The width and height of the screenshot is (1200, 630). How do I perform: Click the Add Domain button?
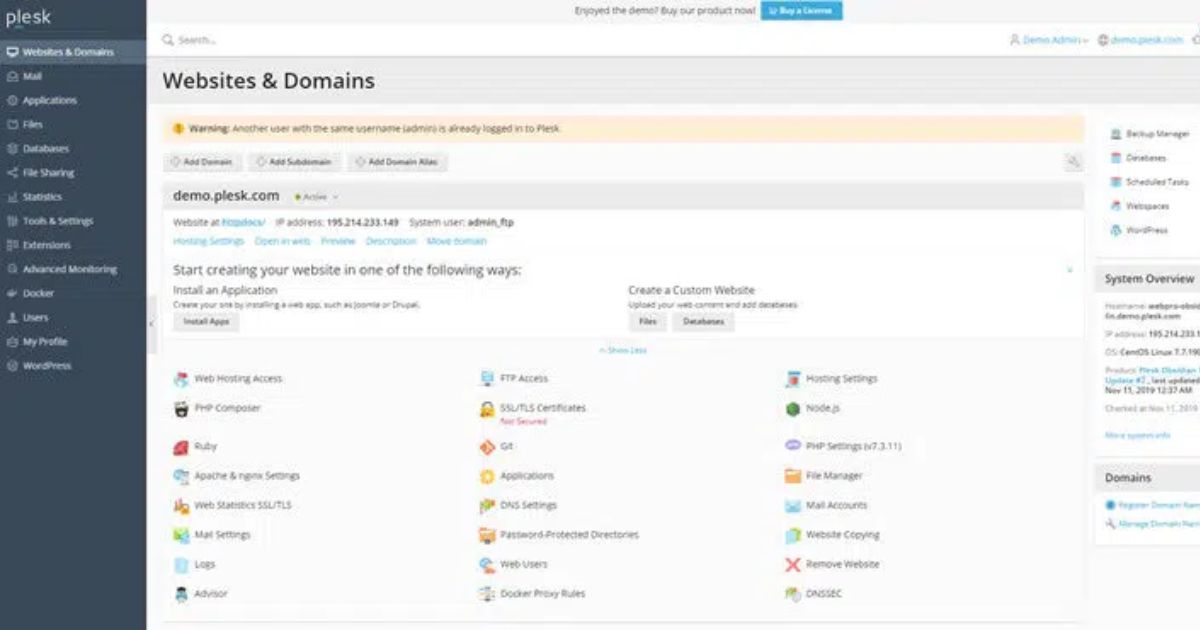[202, 162]
